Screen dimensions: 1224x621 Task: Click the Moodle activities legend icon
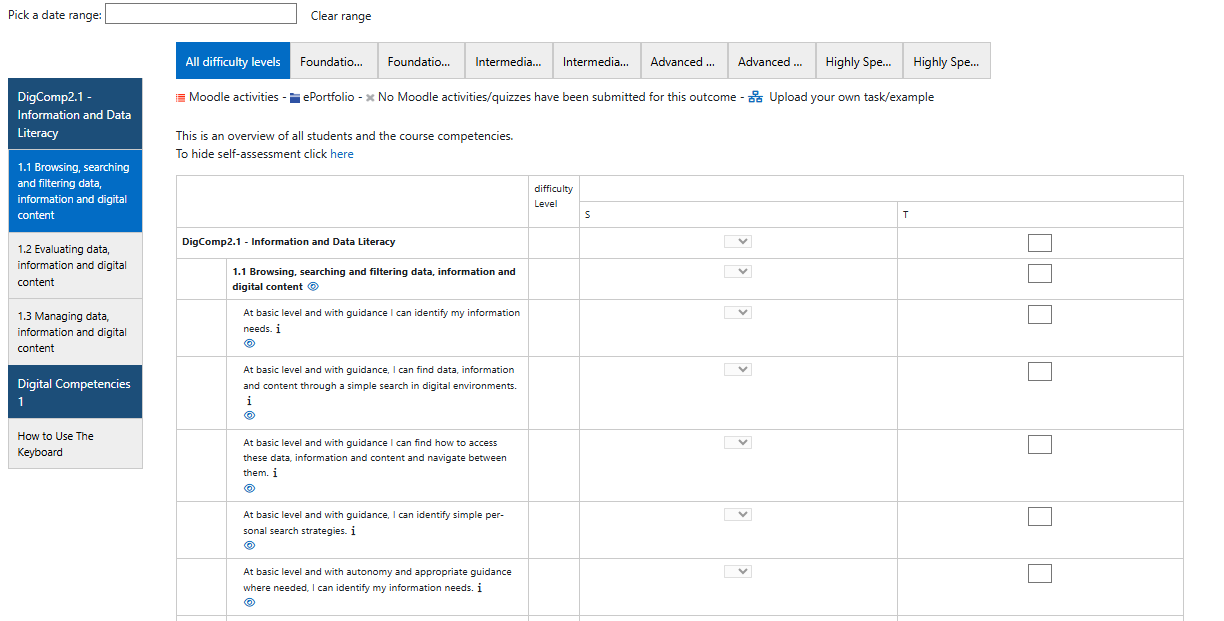point(181,98)
